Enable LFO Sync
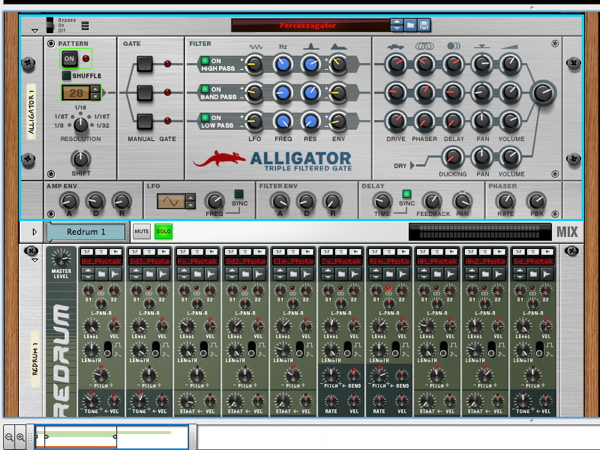 [239, 194]
